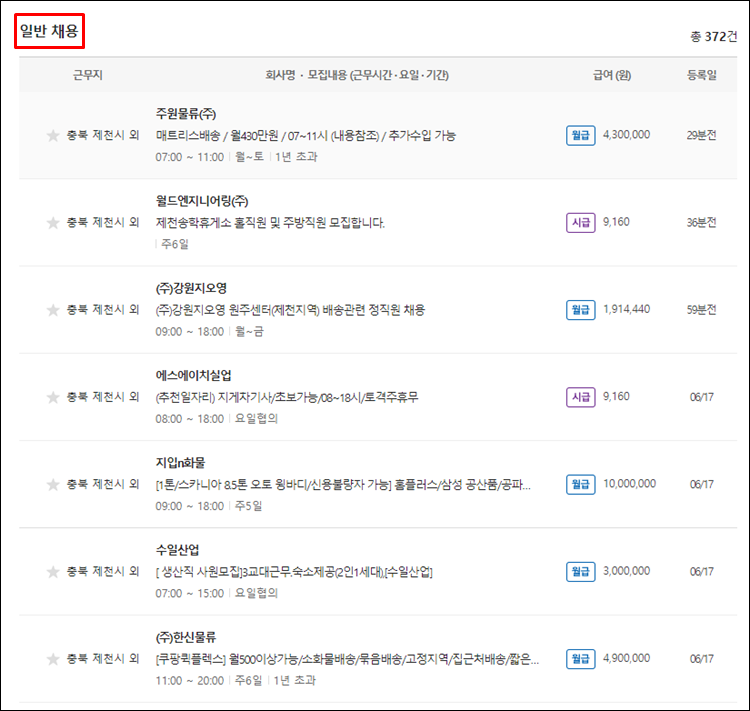Image resolution: width=750 pixels, height=711 pixels.
Task: Open (주)강원지오영 company link
Action: point(191,288)
